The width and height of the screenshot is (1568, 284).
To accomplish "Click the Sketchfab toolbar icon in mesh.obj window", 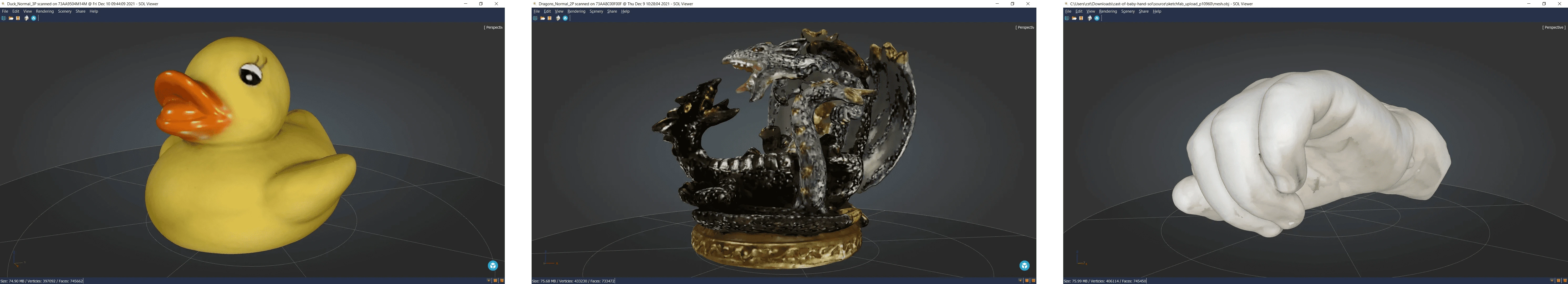I will pyautogui.click(x=1097, y=18).
